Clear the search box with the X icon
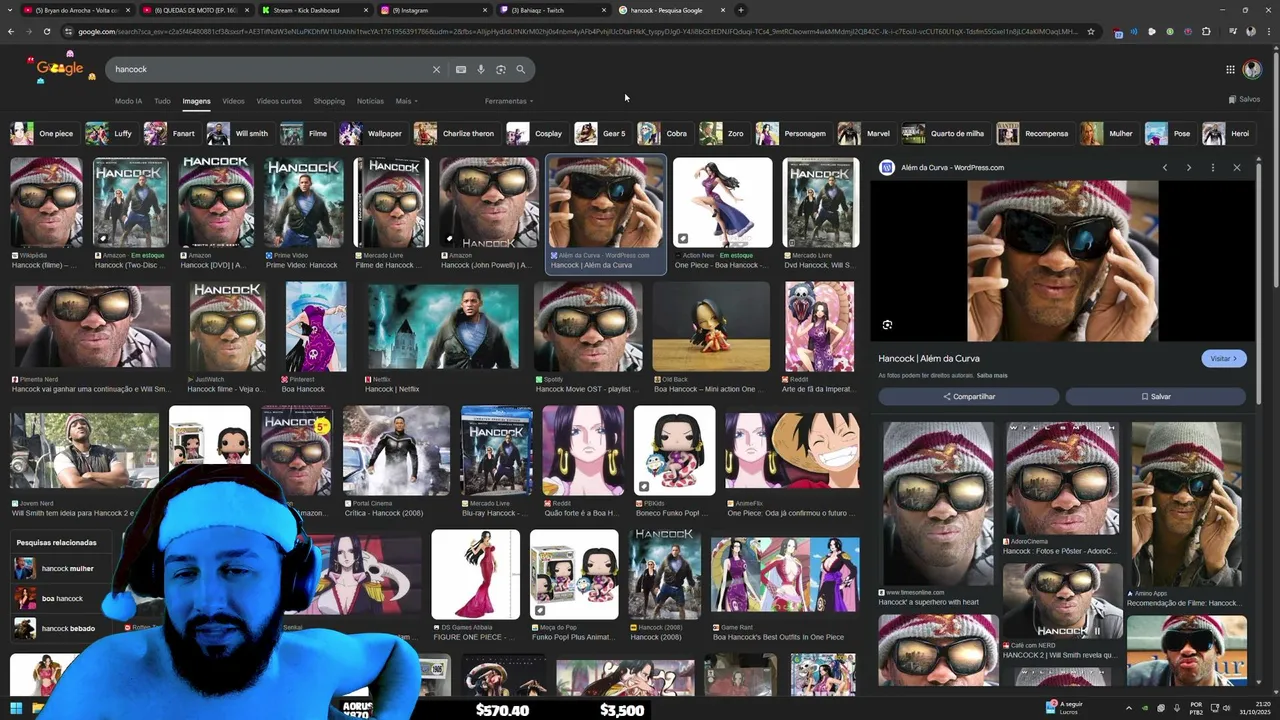The width and height of the screenshot is (1280, 720). tap(436, 70)
